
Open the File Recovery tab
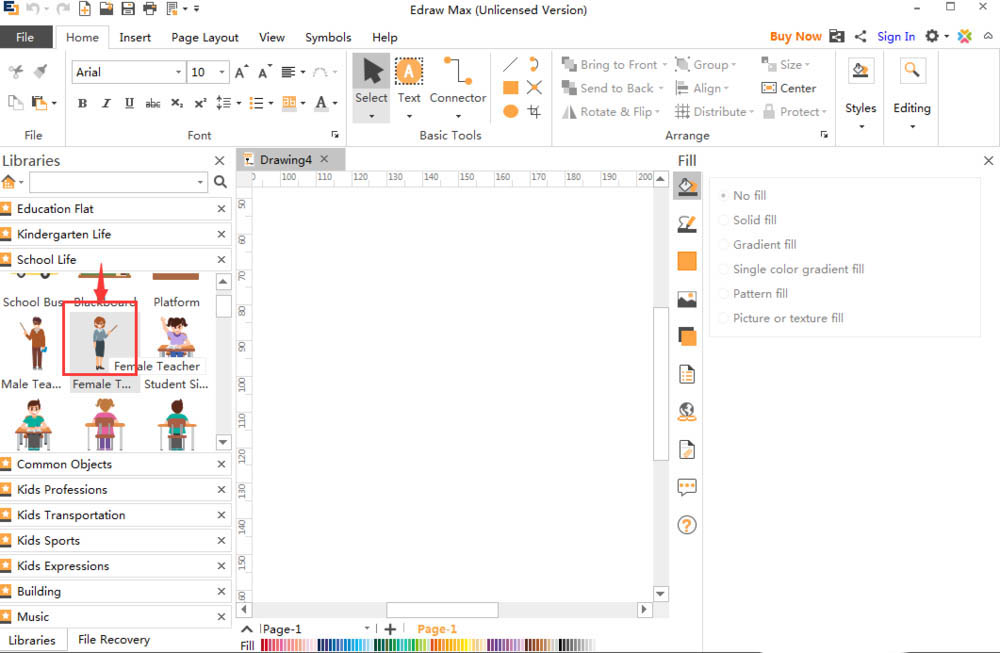click(x=113, y=640)
